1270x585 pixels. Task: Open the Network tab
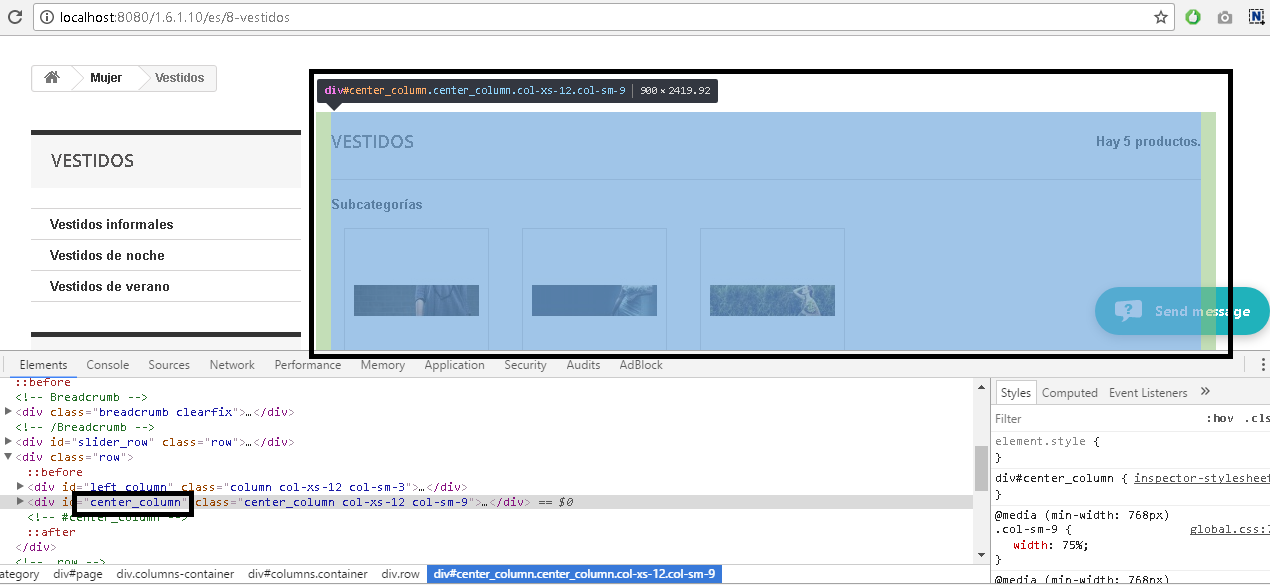(232, 365)
